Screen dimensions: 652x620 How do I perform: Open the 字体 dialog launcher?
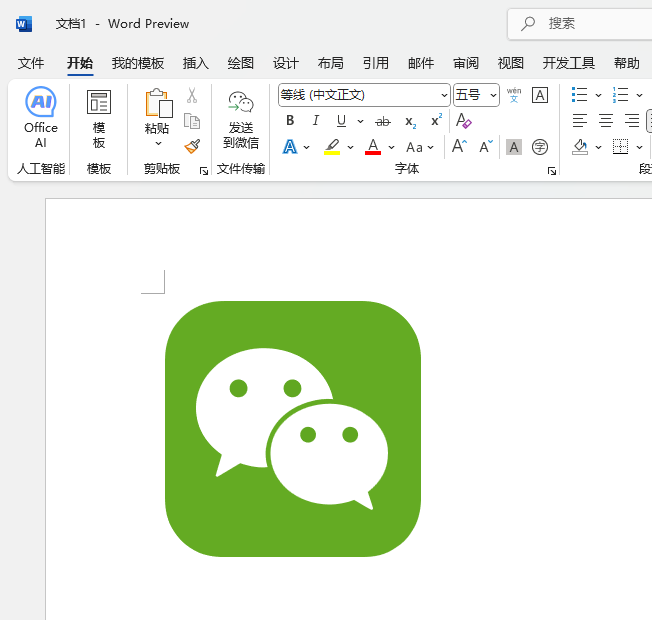(x=551, y=172)
